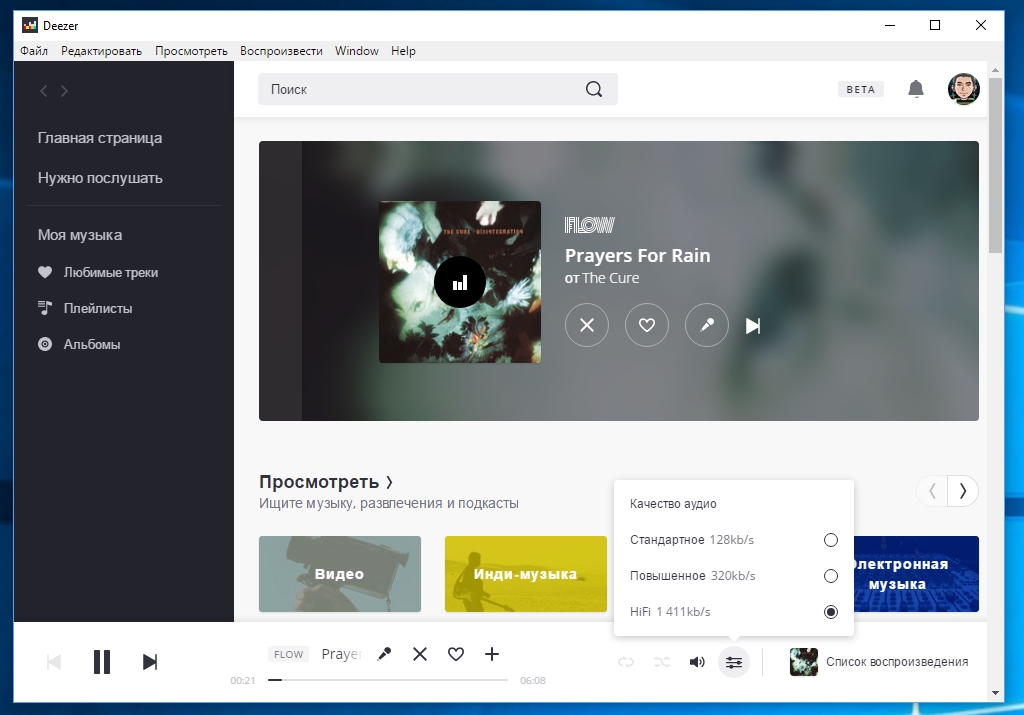The image size is (1024, 715).
Task: Open Редактировать menu
Action: [x=101, y=51]
